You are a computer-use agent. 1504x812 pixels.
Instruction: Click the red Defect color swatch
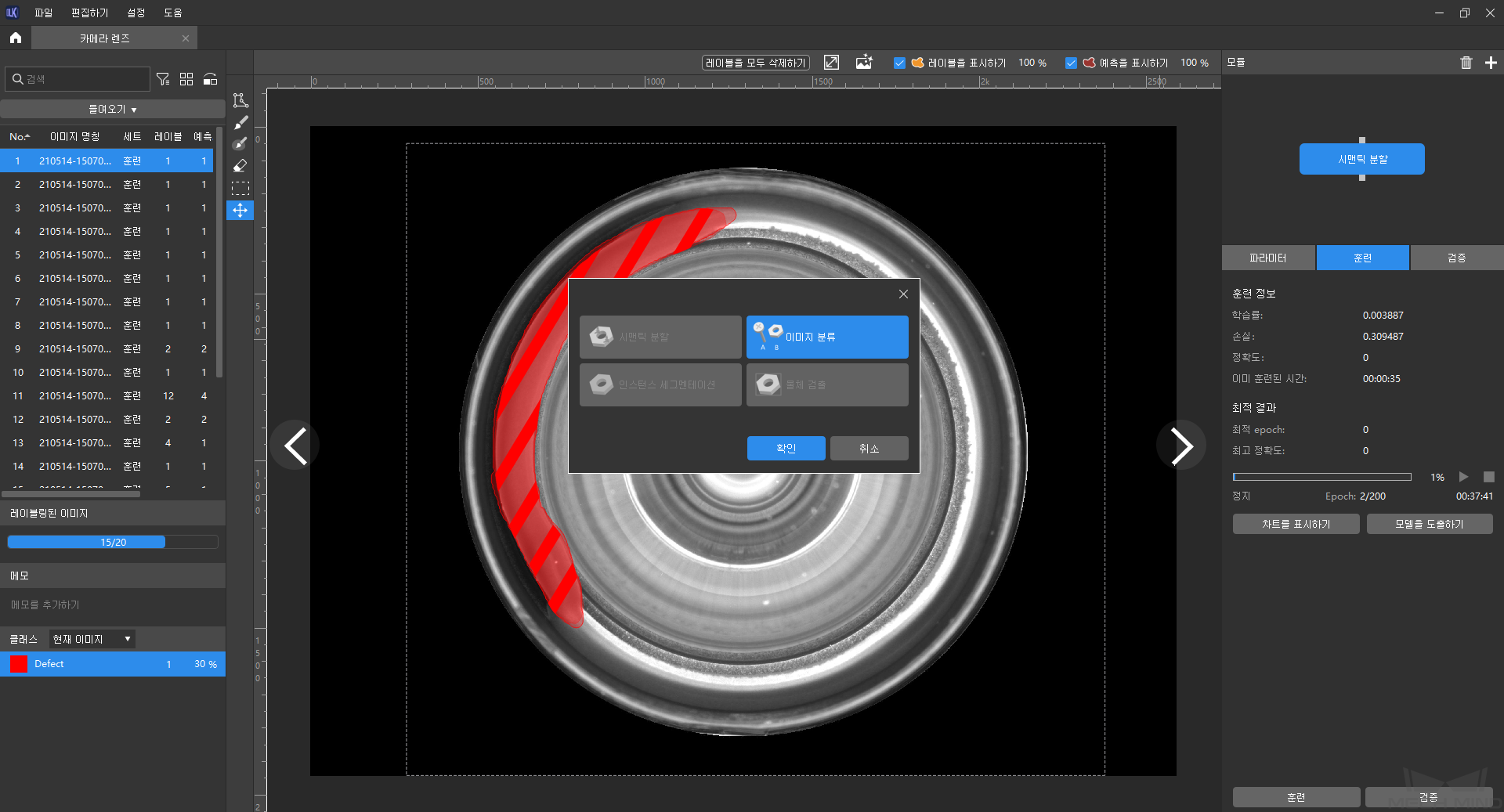(19, 664)
